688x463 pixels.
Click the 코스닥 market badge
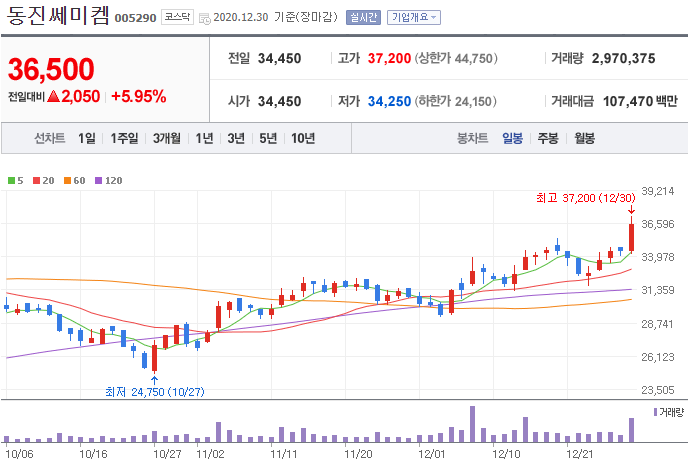click(177, 17)
